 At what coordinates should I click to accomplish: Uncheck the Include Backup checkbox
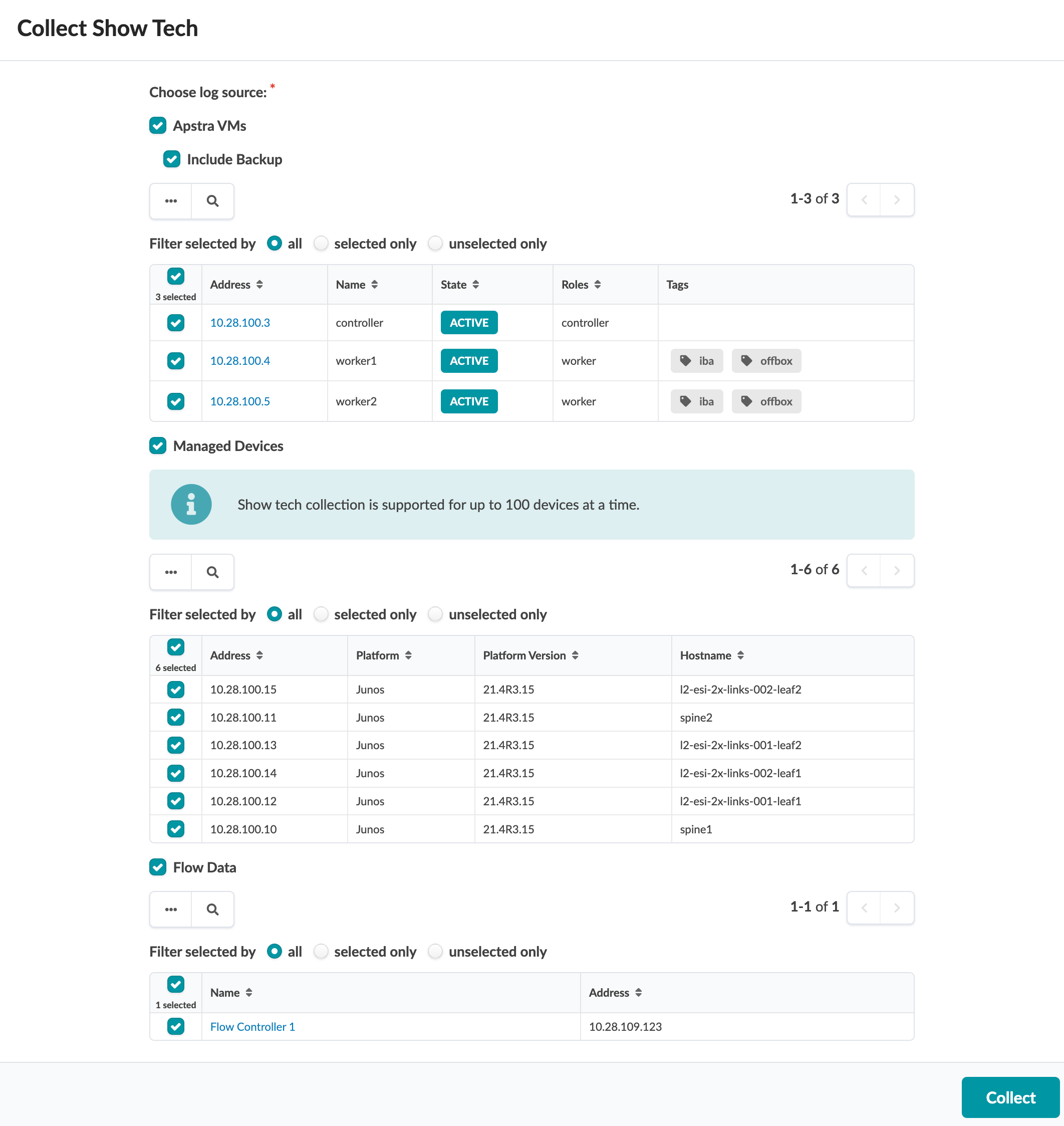(x=172, y=159)
